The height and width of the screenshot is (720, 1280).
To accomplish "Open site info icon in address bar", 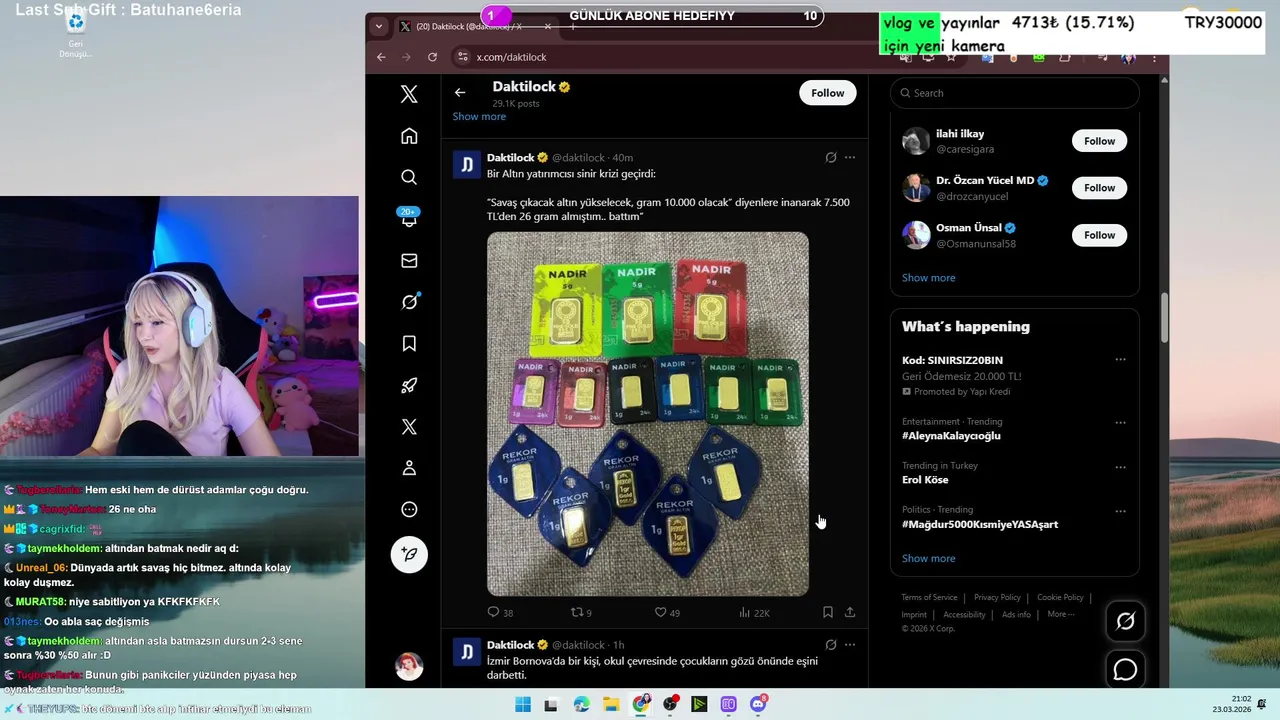I will point(462,57).
